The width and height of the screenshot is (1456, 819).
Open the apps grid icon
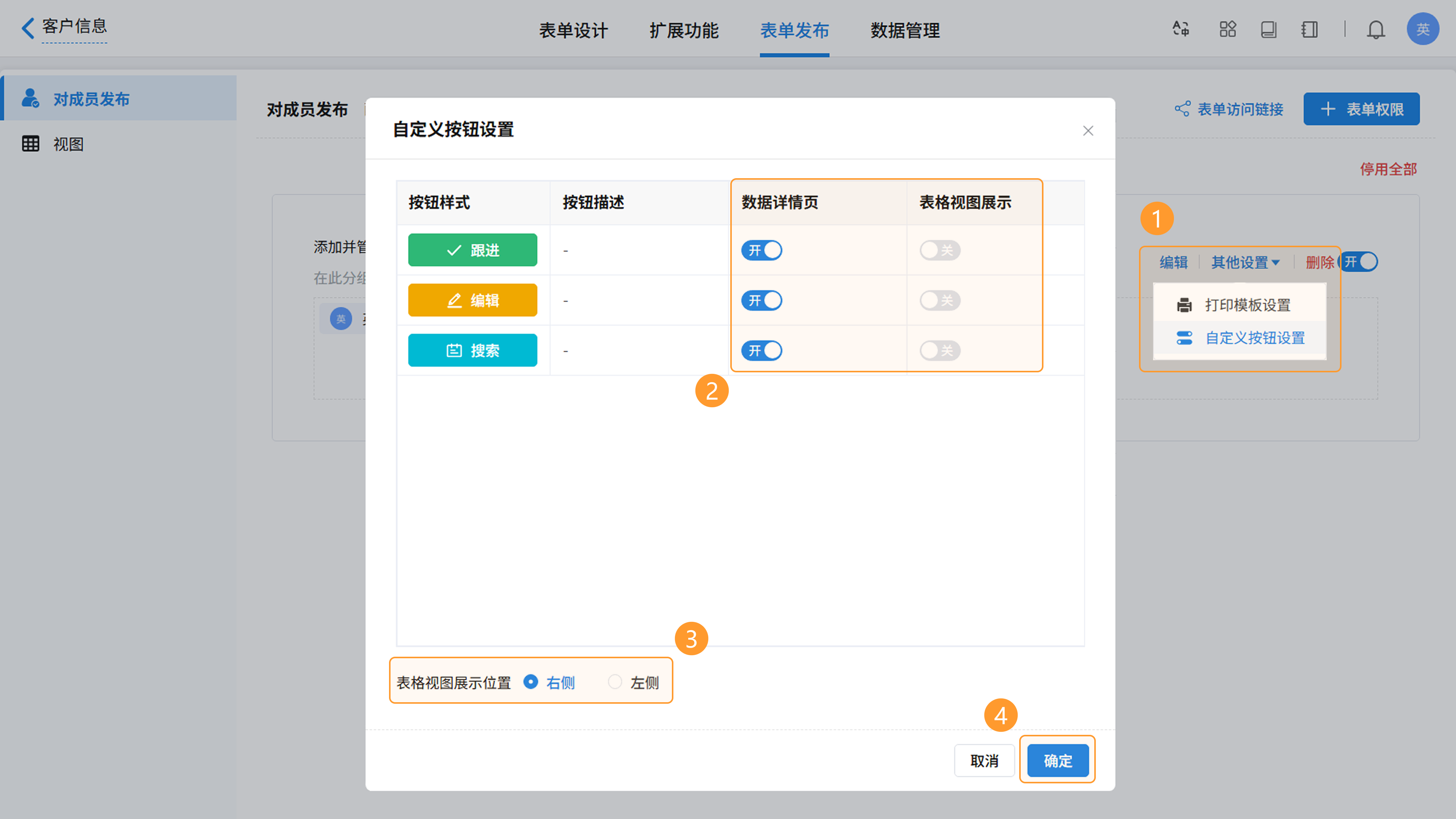pyautogui.click(x=1228, y=29)
